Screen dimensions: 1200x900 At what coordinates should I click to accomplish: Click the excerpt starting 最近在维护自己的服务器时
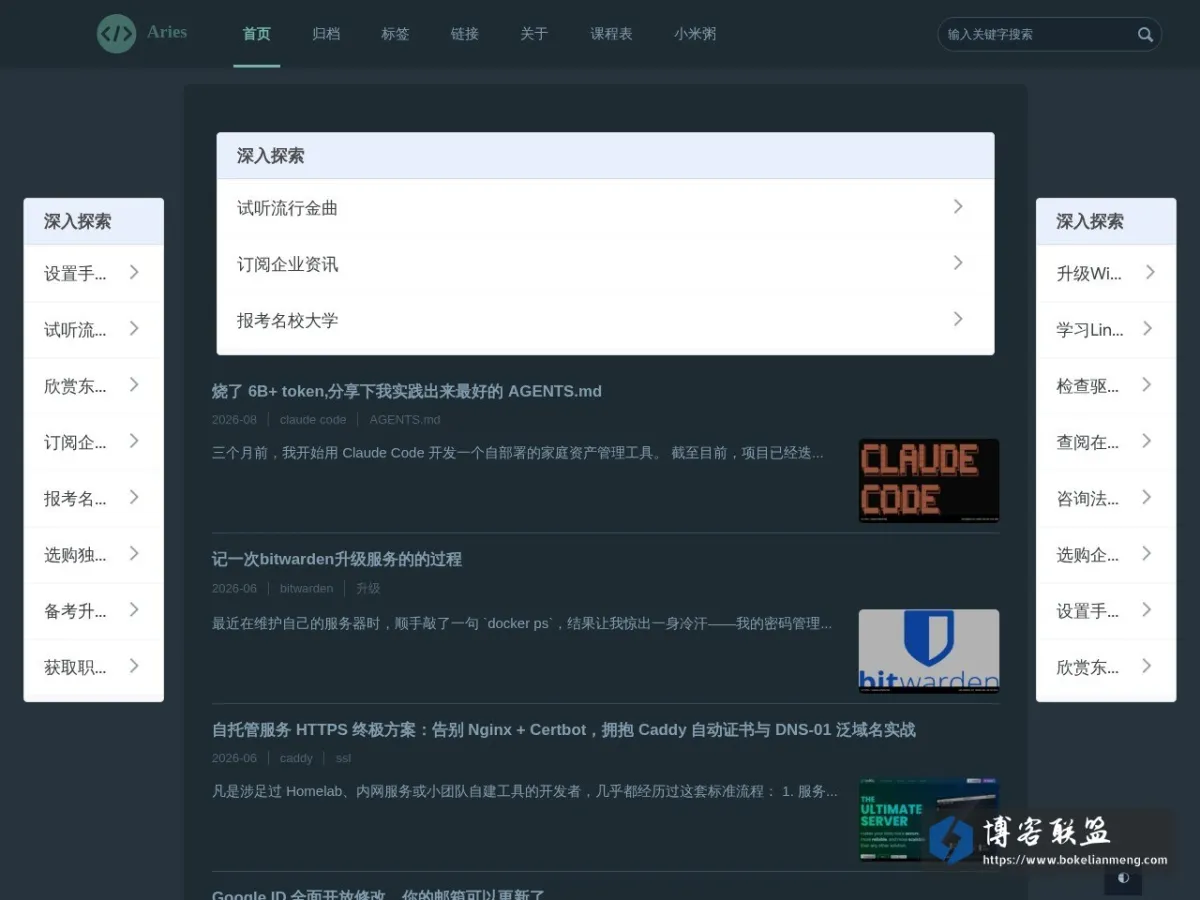522,623
